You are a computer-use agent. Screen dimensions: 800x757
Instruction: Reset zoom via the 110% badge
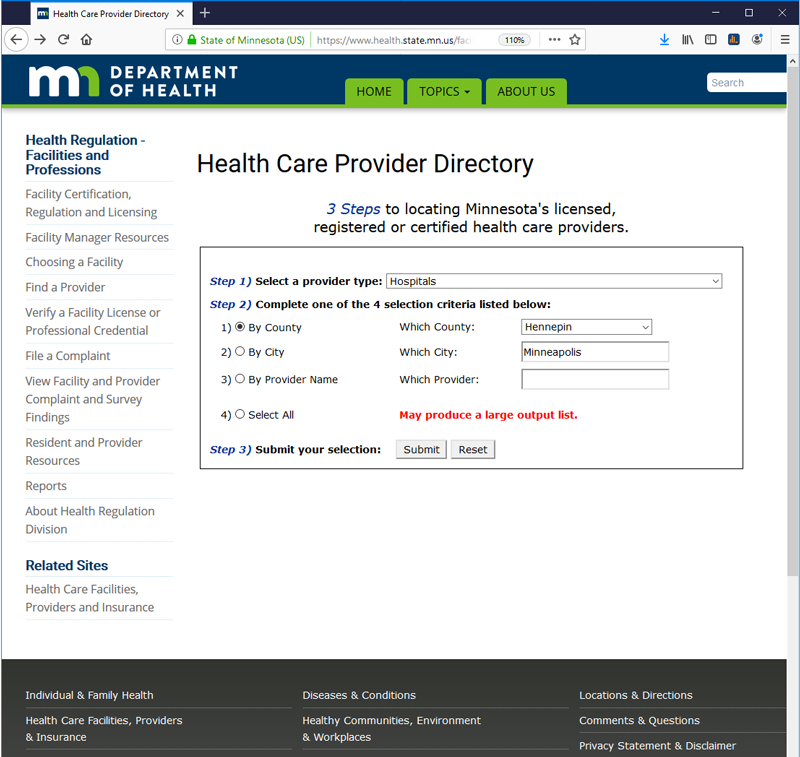(514, 40)
